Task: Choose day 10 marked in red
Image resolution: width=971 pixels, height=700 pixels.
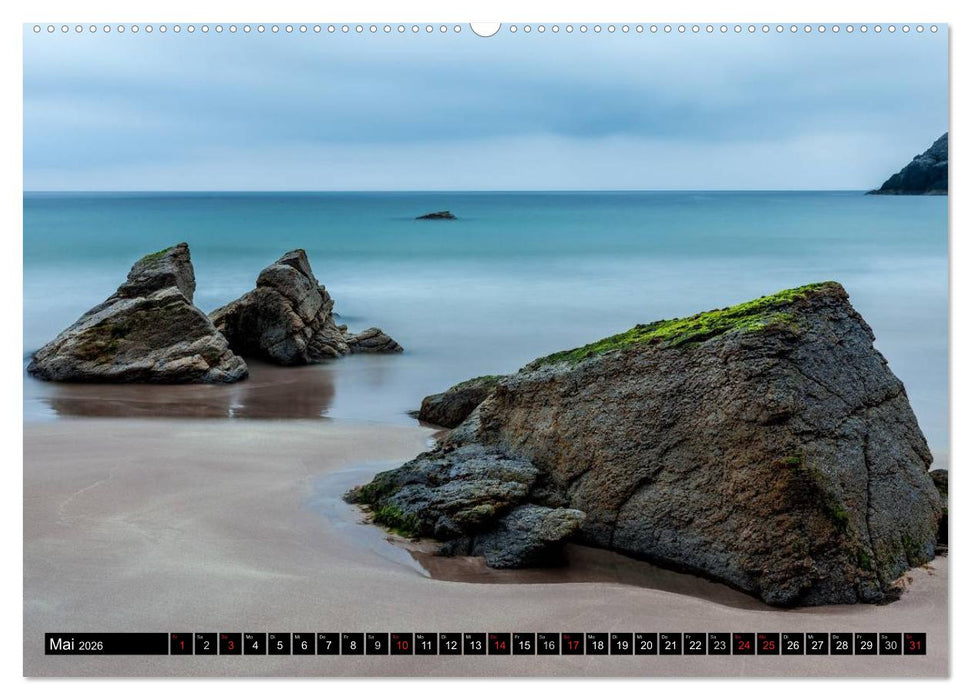Action: coord(401,645)
